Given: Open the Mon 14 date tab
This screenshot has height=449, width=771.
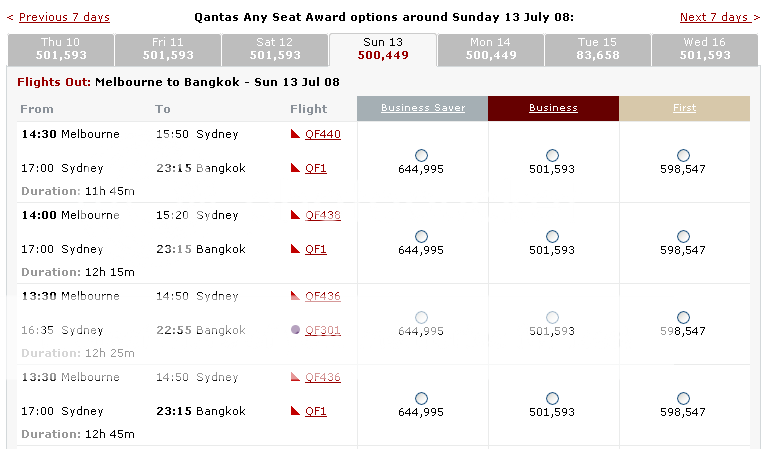Looking at the screenshot, I should pos(488,49).
